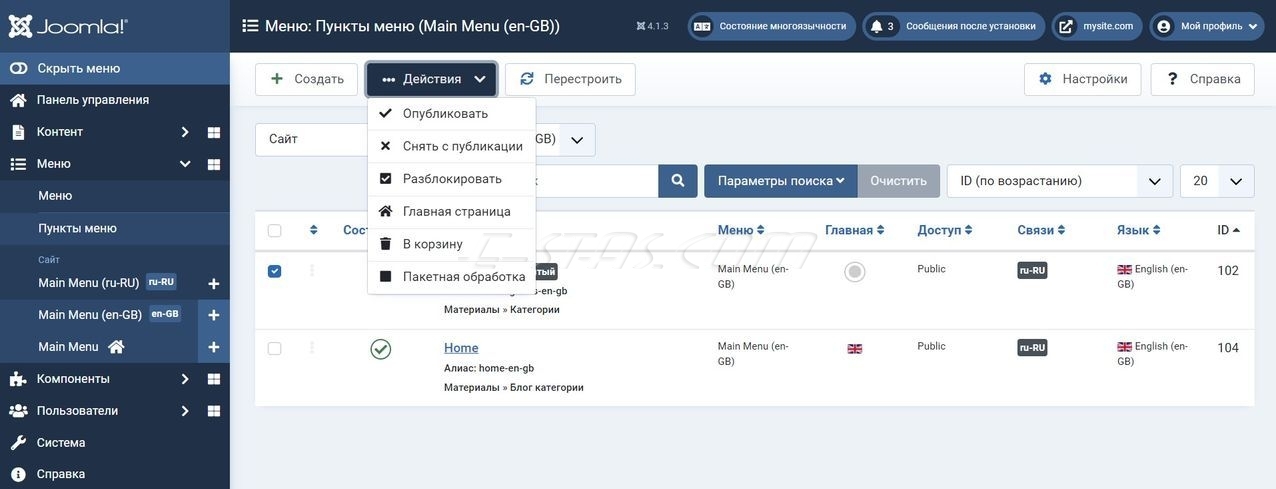Screen dimensions: 1276x489
Task: Open the menu selector dropdown ending in GB)
Action: 566,140
